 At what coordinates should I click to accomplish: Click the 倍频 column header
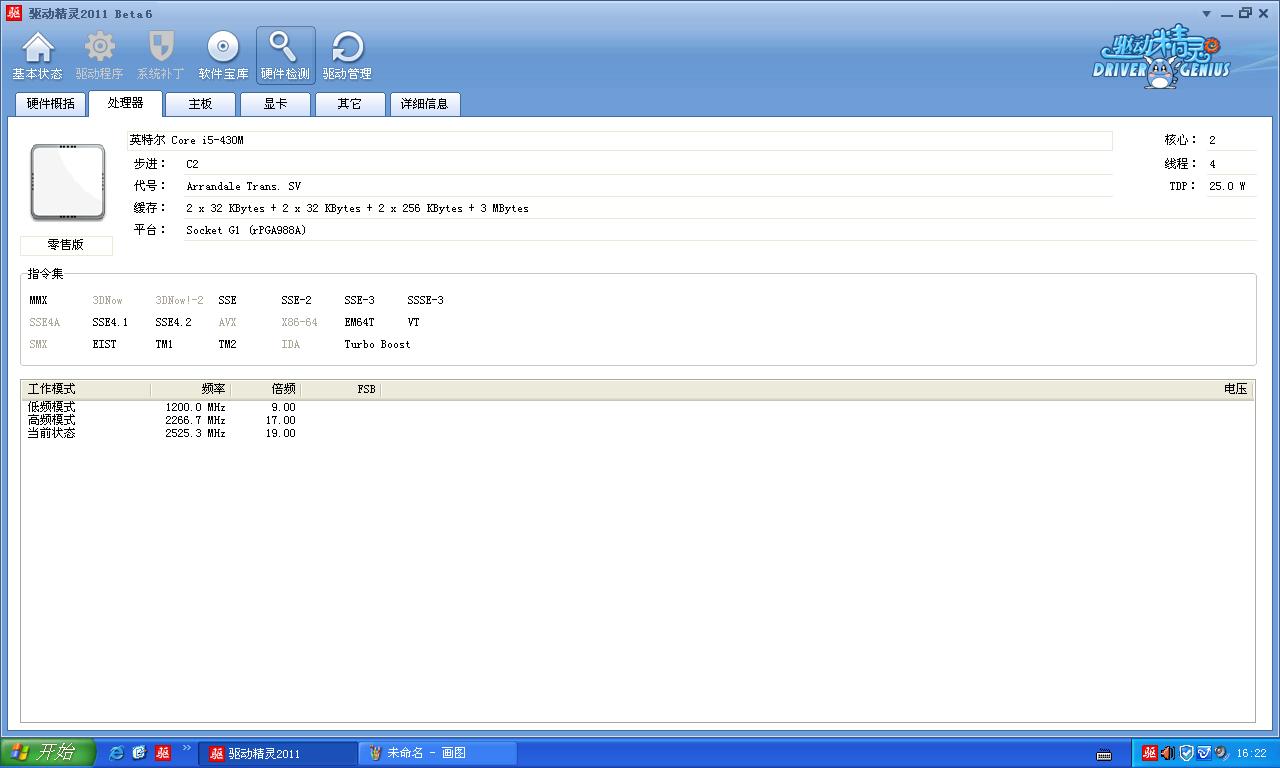(266, 389)
